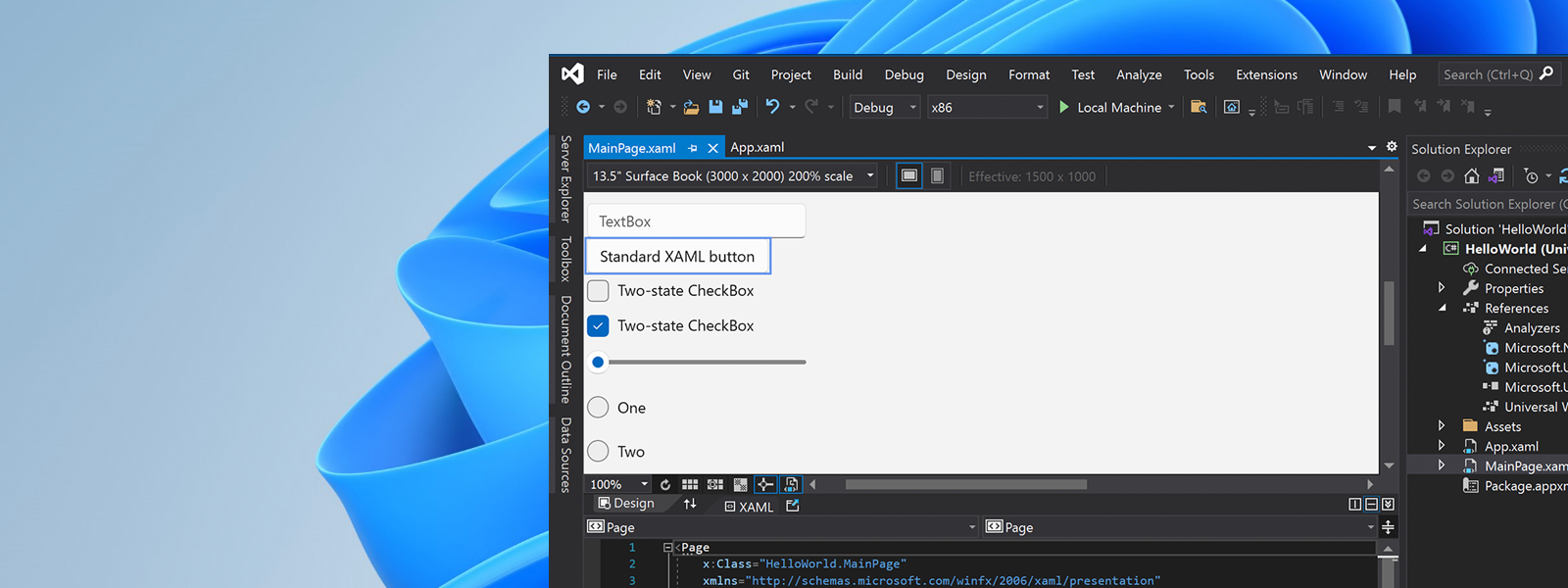Click the Standard XAML button
Viewport: 1568px width, 588px height.
pos(677,257)
